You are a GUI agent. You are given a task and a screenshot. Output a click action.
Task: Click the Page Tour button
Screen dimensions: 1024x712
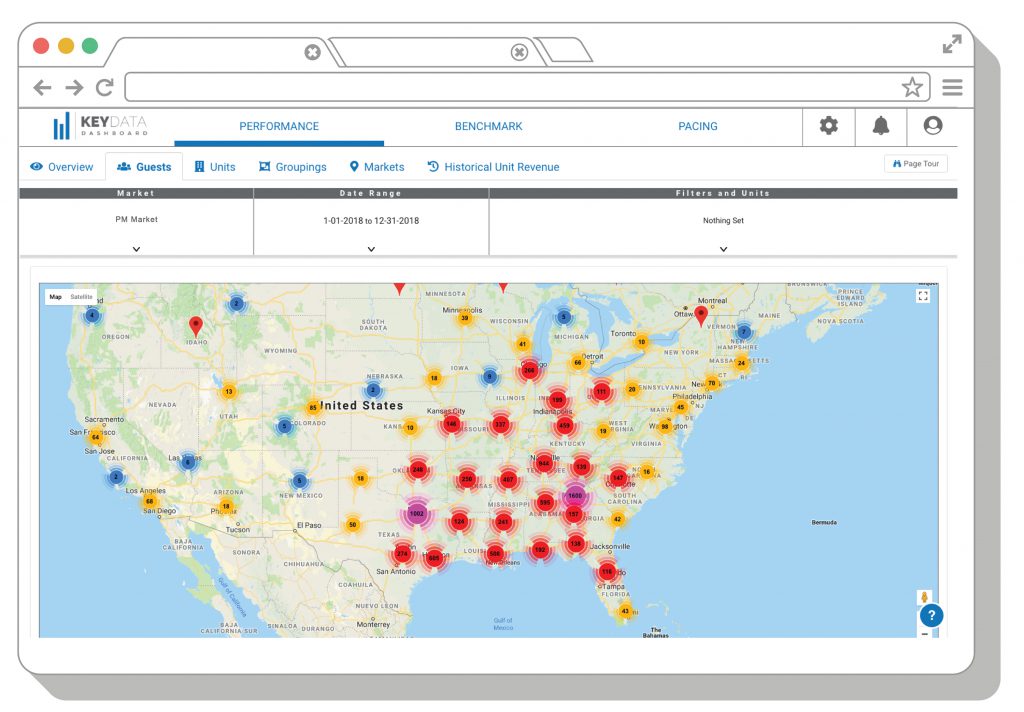click(915, 164)
